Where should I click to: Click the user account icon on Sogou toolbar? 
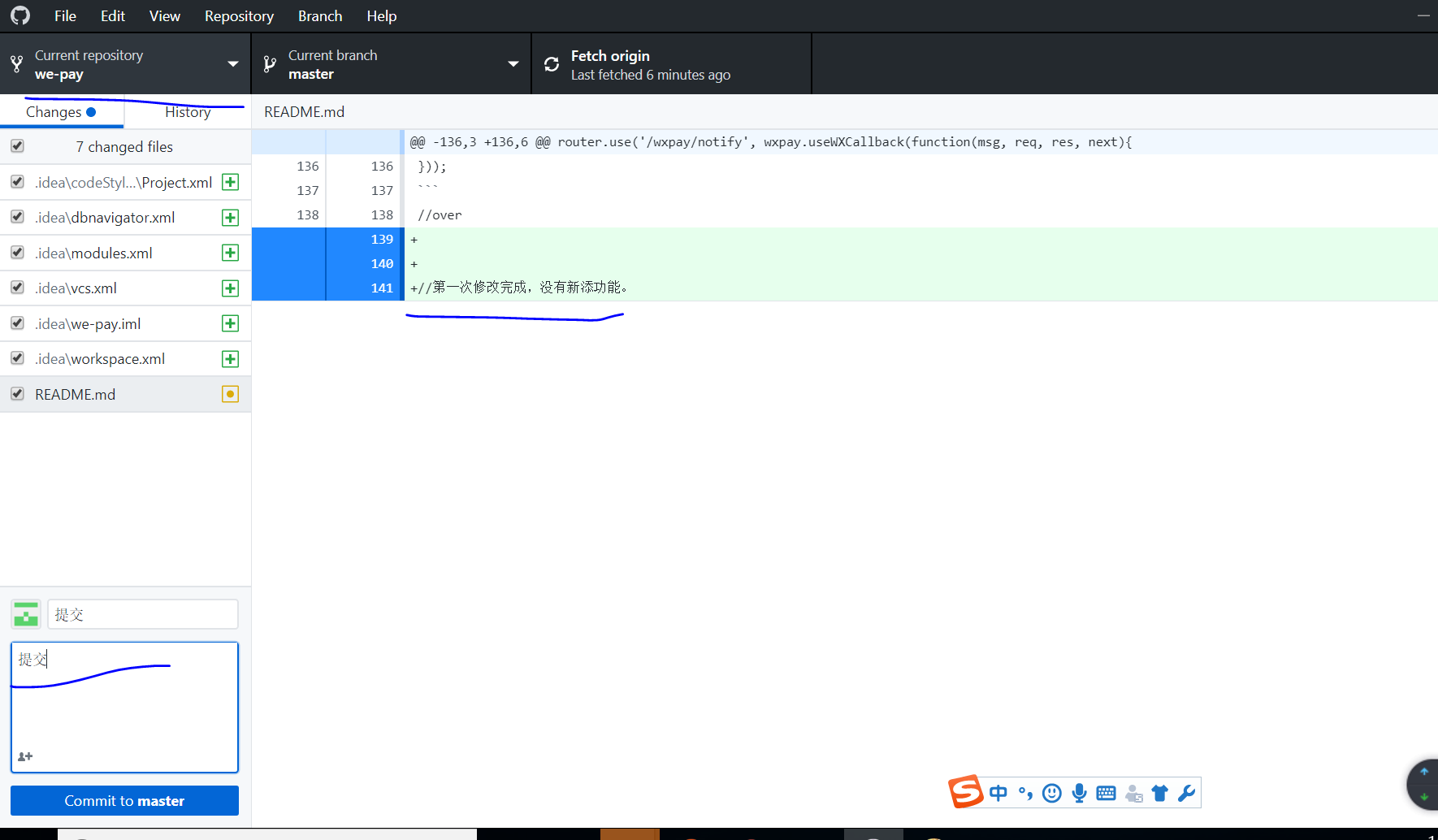(x=1134, y=794)
